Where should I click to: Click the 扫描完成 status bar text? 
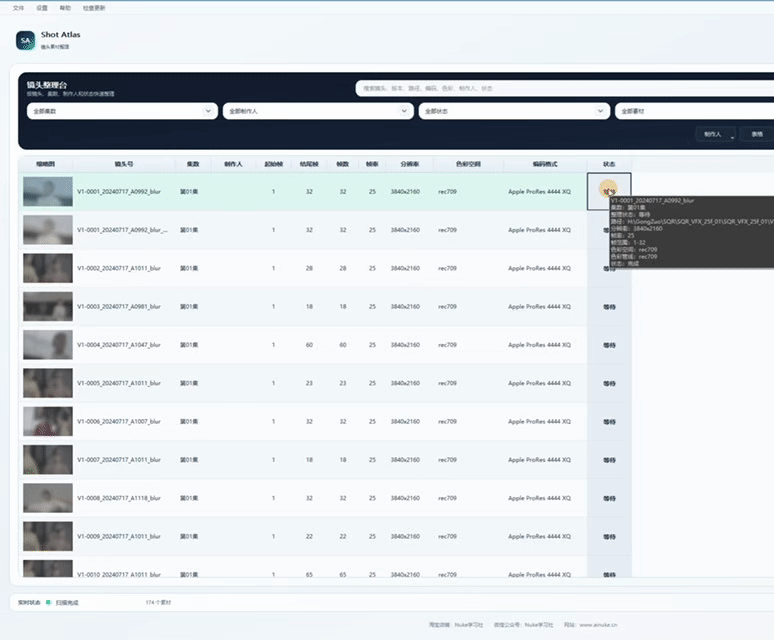pyautogui.click(x=67, y=602)
